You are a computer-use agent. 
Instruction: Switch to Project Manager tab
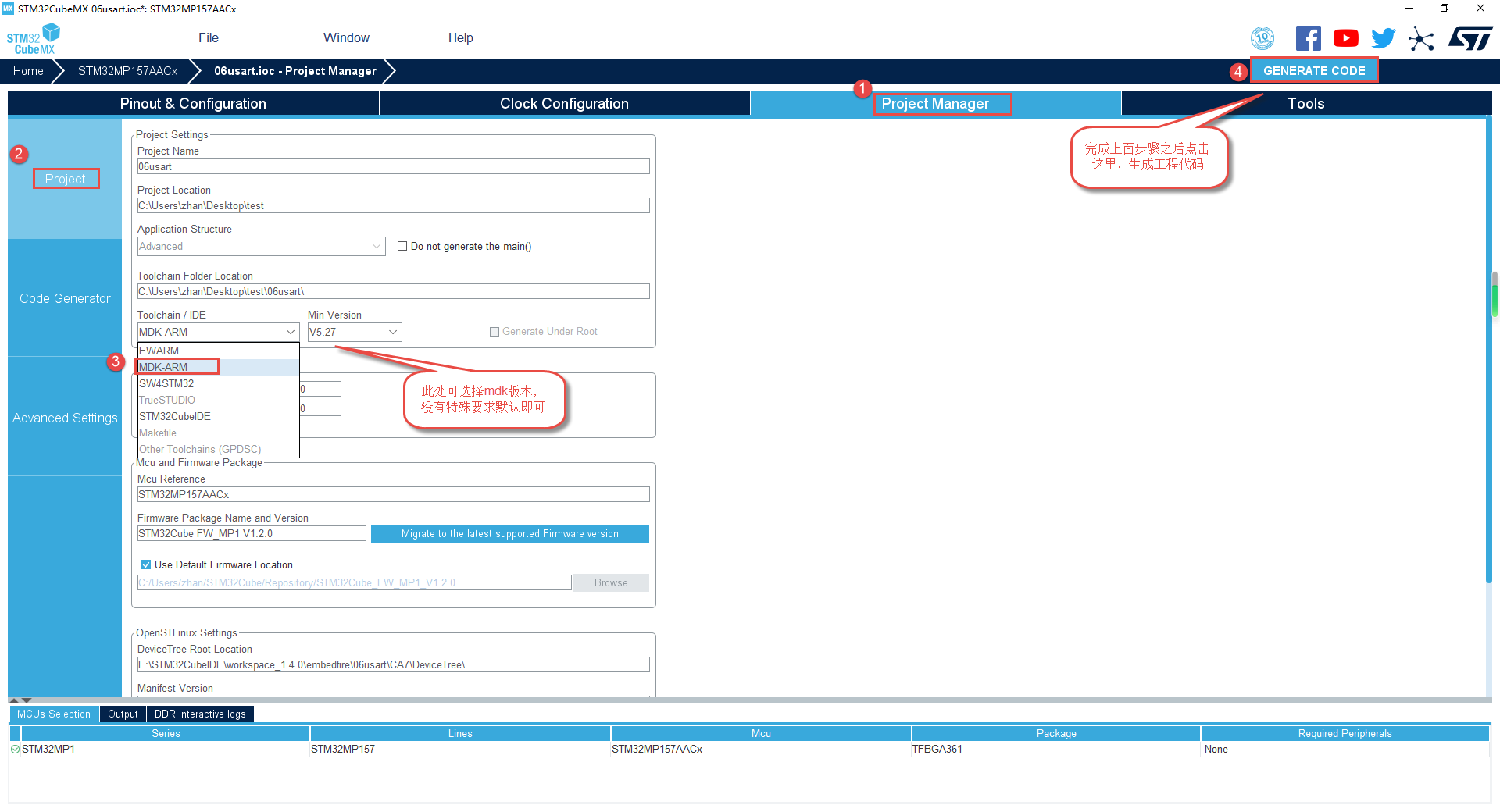935,104
